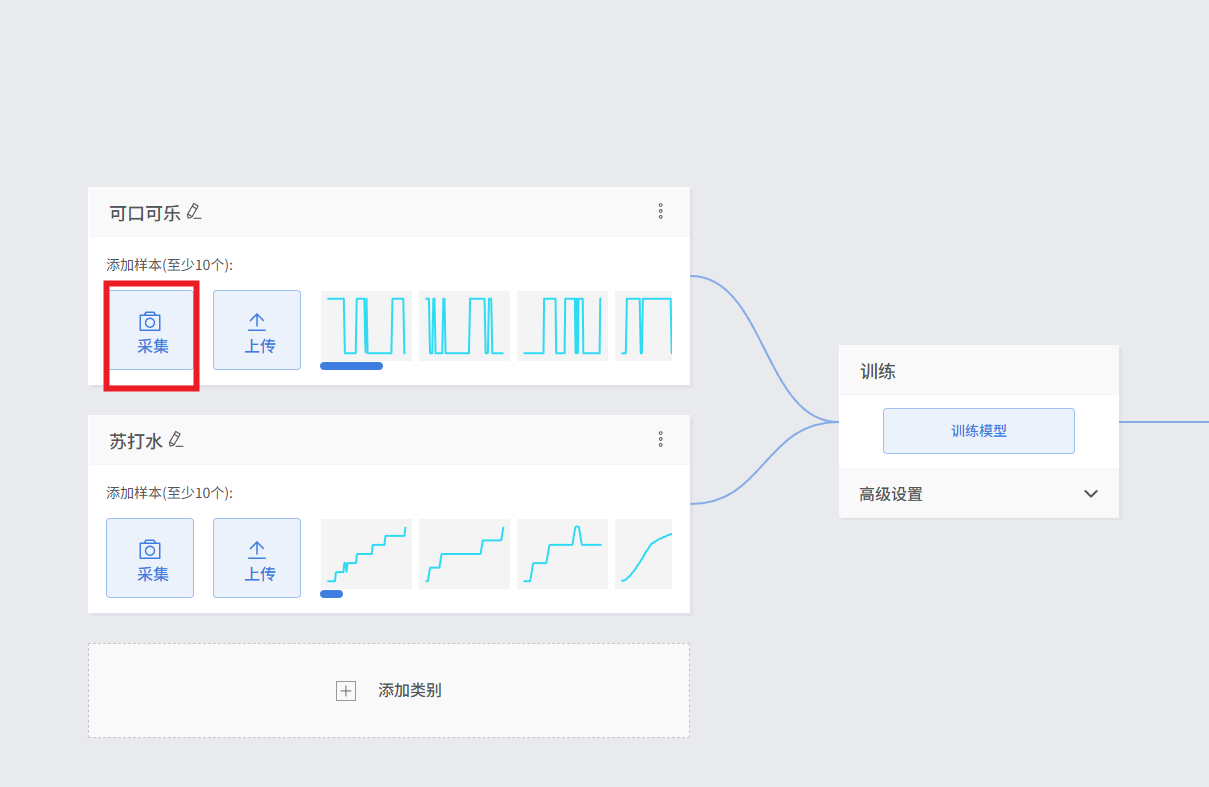Click the 训练模型 button
Image resolution: width=1209 pixels, height=787 pixels.
tap(978, 431)
